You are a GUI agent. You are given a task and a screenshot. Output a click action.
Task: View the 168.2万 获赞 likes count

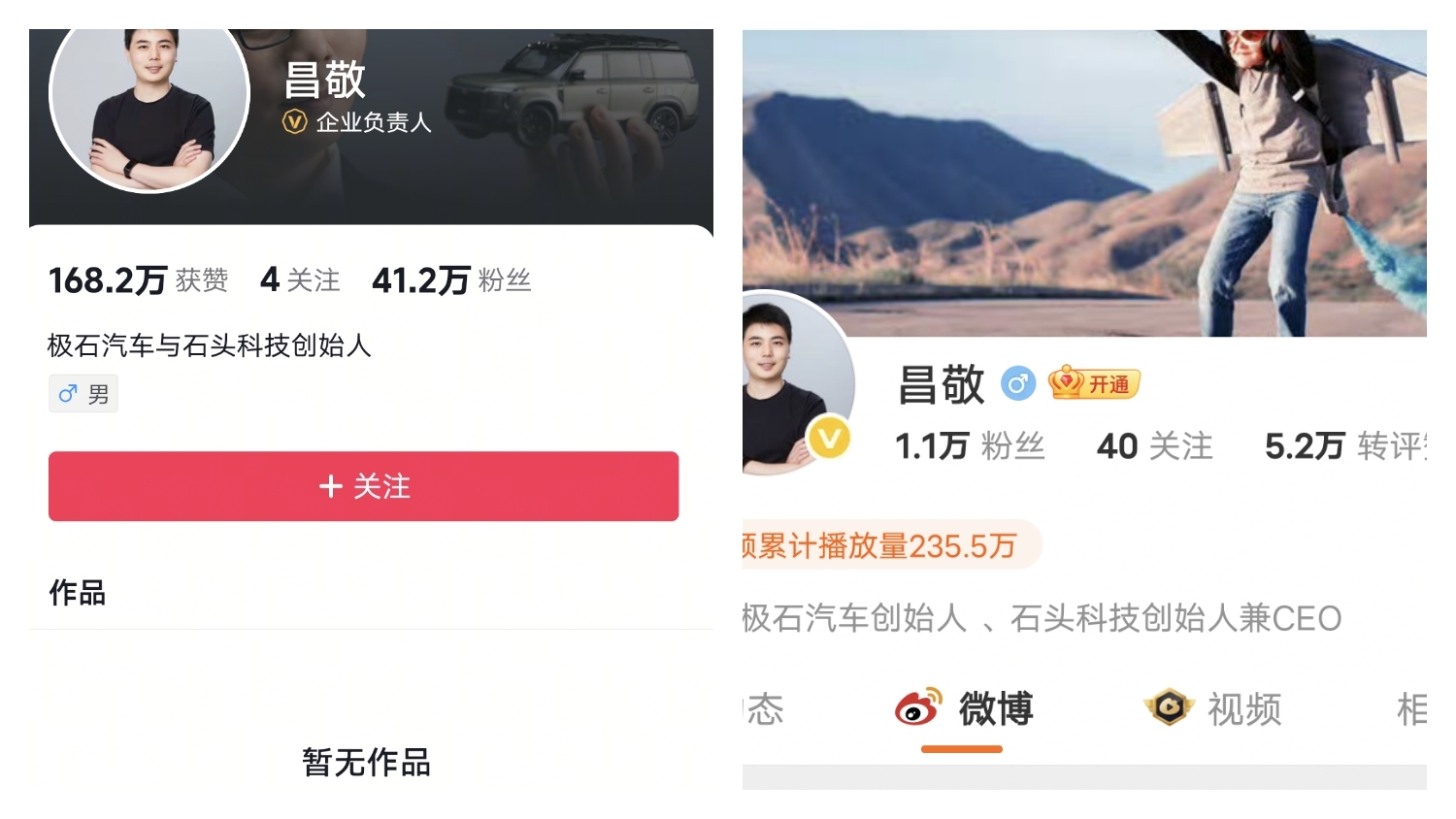pos(138,280)
